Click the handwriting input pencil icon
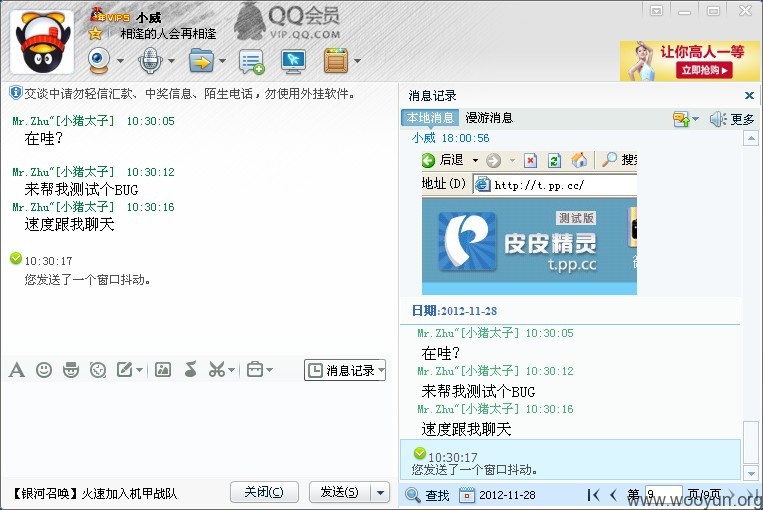Viewport: 763px width, 510px height. (125, 370)
